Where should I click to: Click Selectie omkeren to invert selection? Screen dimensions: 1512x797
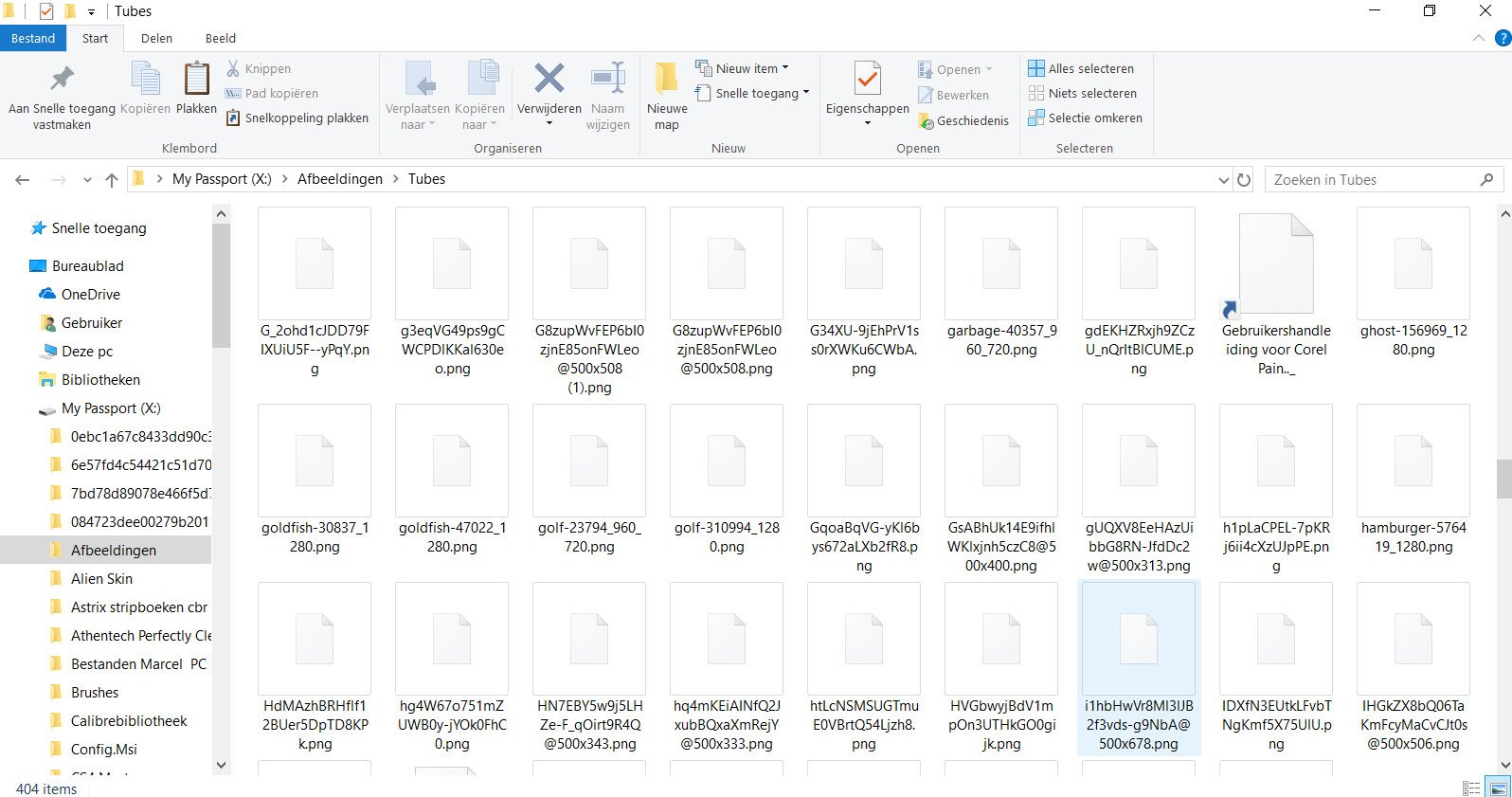click(x=1085, y=118)
